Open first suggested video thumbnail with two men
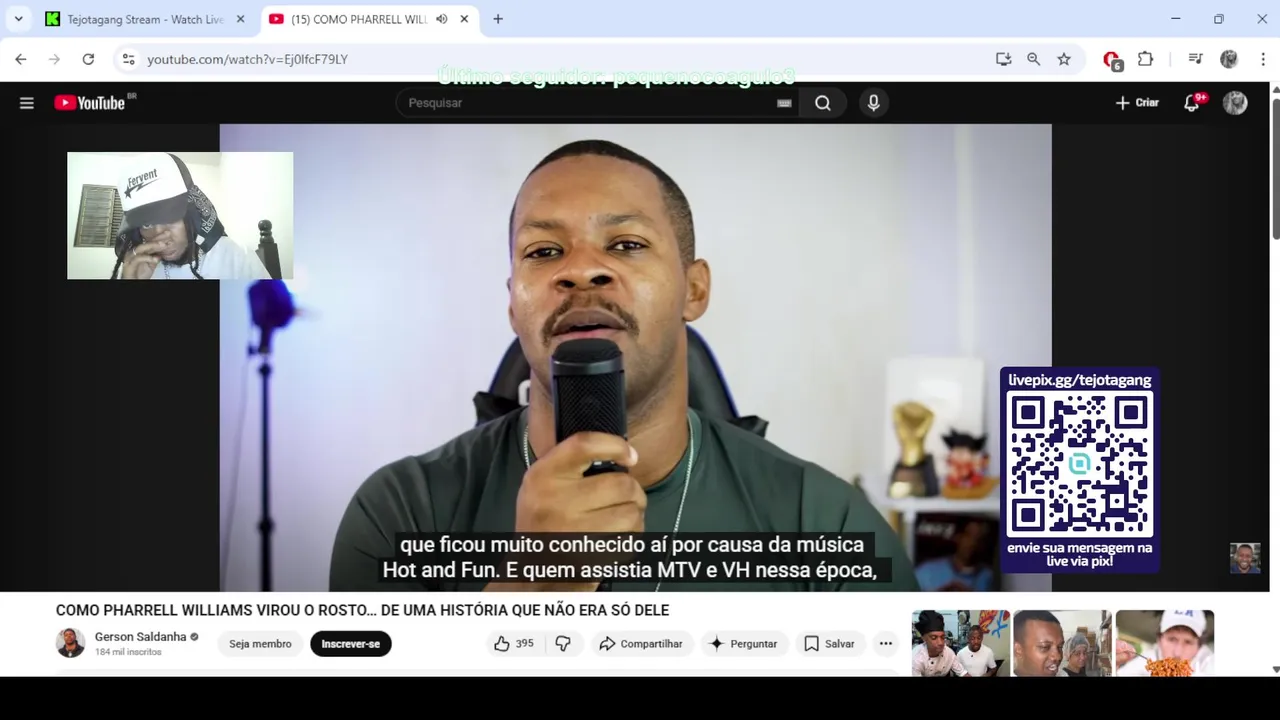The width and height of the screenshot is (1280, 720). click(x=960, y=643)
